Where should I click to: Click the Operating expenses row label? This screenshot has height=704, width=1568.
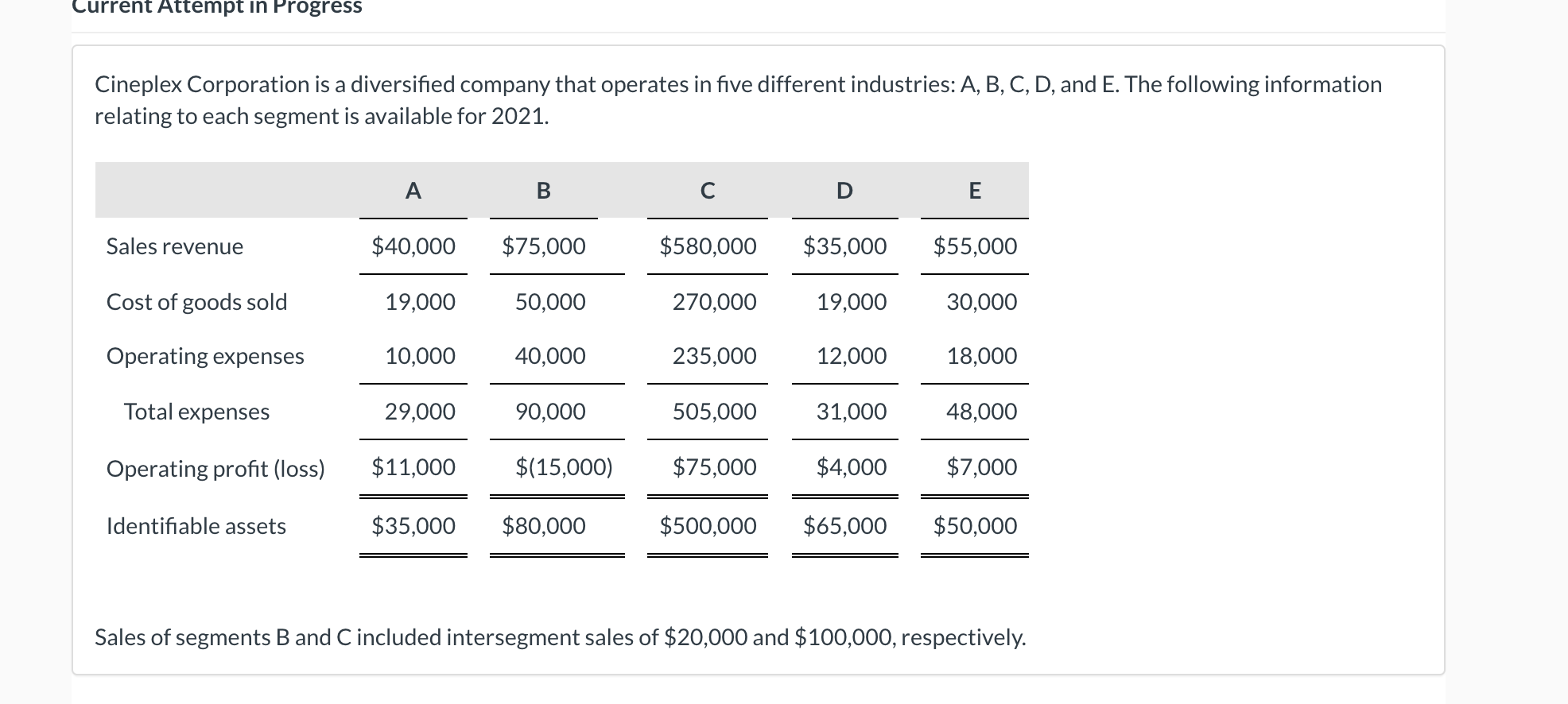click(205, 356)
